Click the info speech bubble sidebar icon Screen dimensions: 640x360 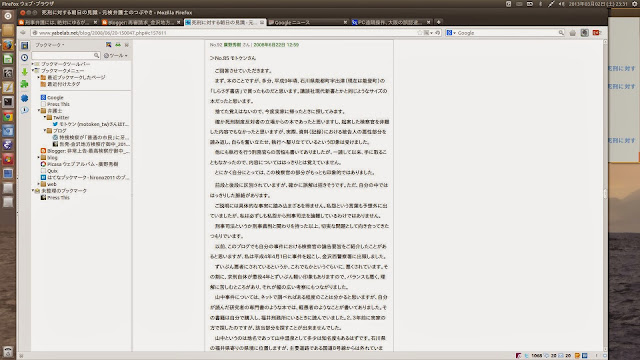click(24, 110)
